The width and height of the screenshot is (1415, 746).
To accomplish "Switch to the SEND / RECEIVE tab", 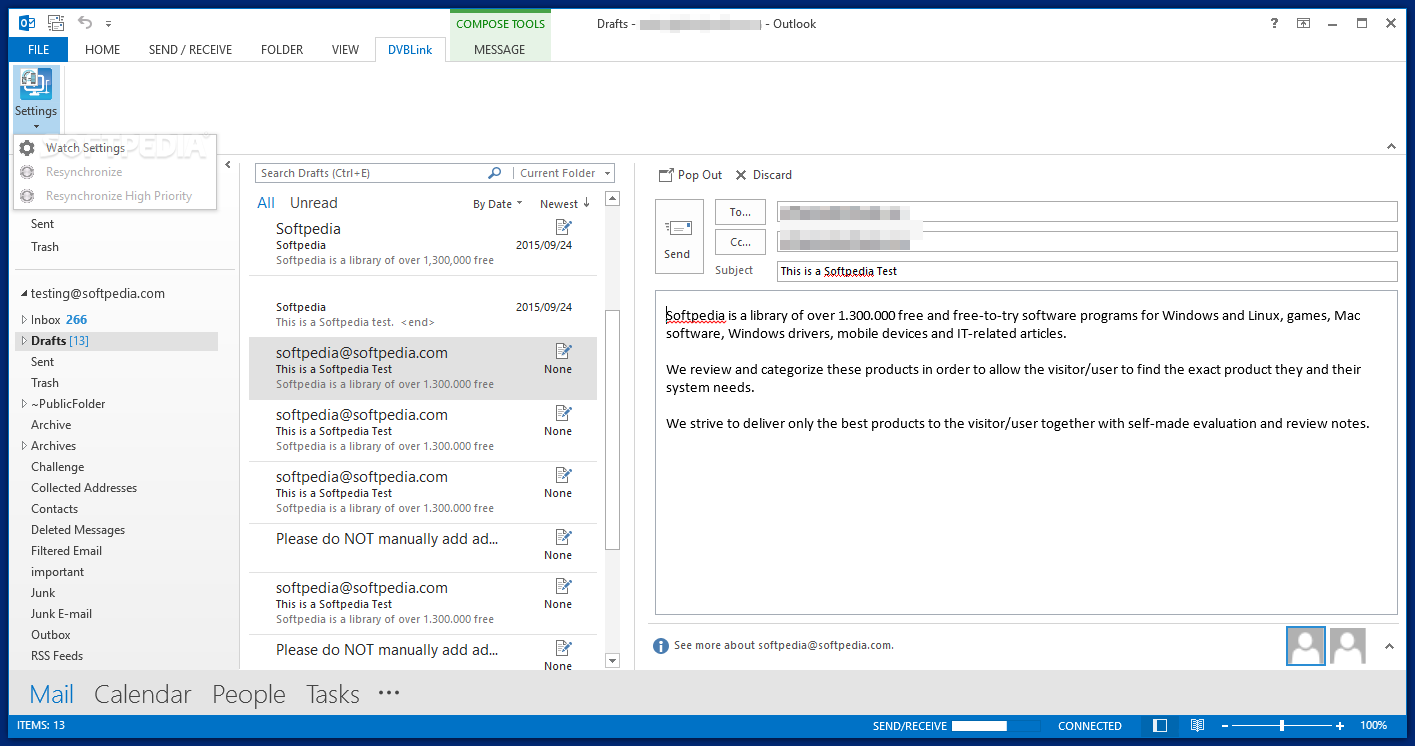I will (x=190, y=50).
